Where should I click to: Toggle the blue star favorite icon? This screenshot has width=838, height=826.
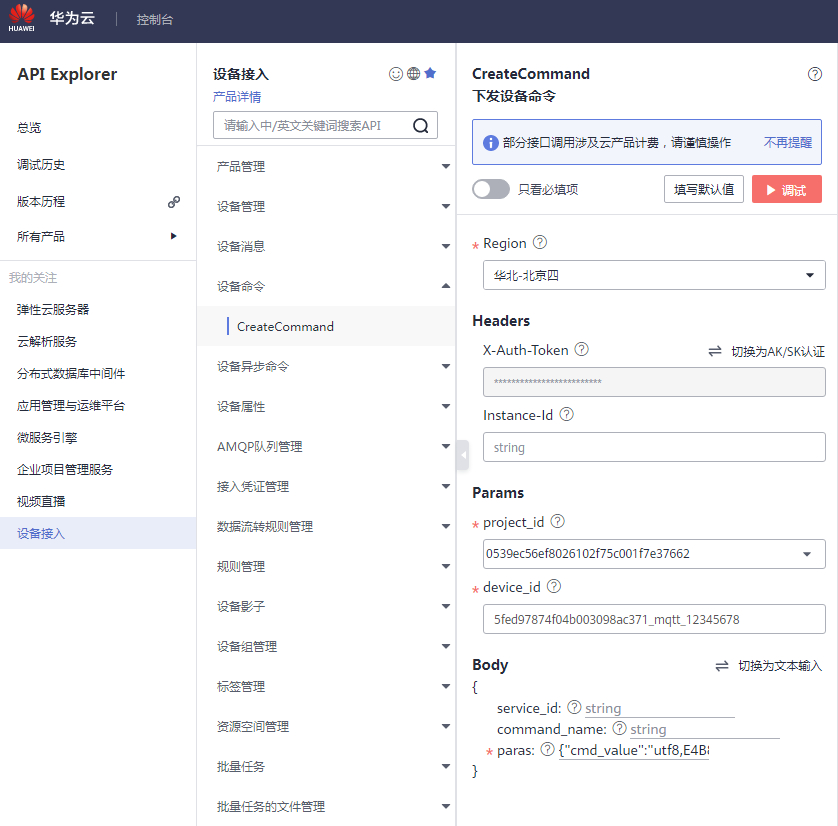coord(430,73)
